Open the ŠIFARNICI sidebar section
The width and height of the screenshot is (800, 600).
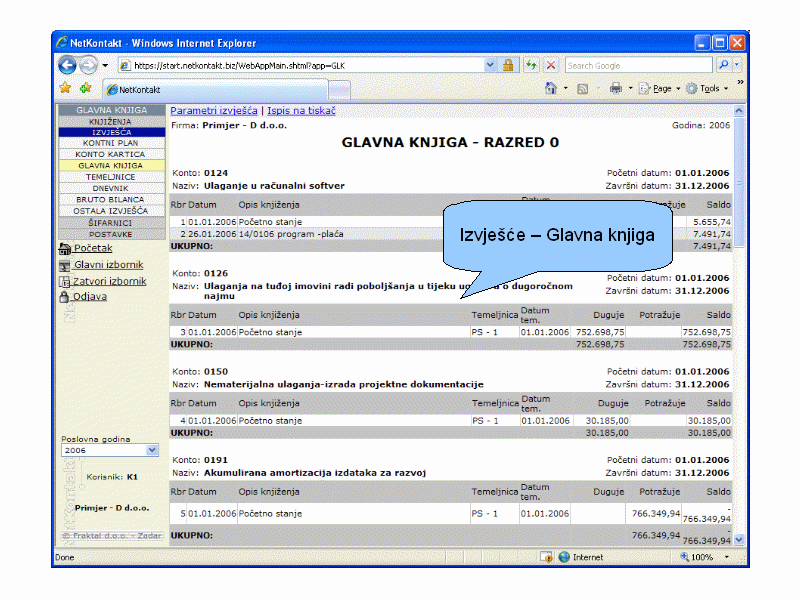[x=112, y=222]
